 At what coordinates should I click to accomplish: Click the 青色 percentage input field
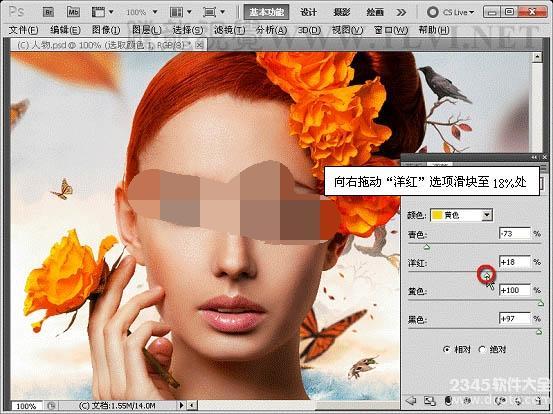(x=515, y=233)
